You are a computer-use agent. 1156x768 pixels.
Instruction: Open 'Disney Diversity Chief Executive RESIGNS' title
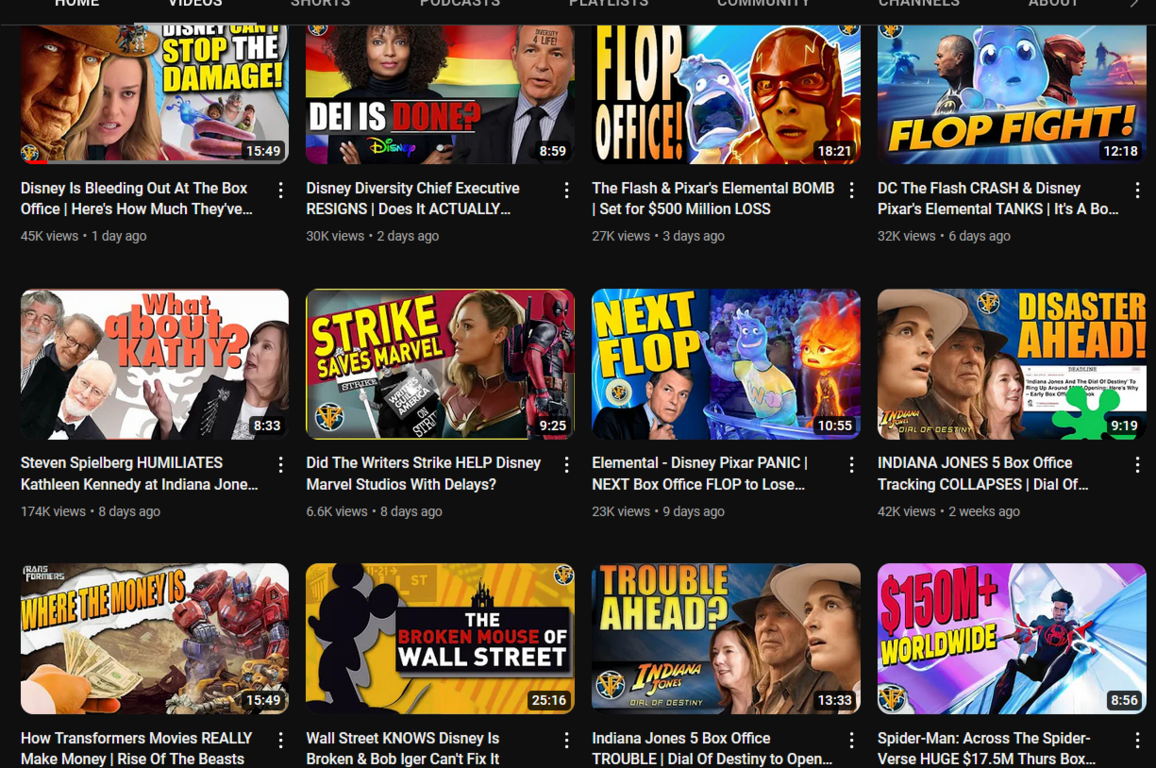[413, 198]
